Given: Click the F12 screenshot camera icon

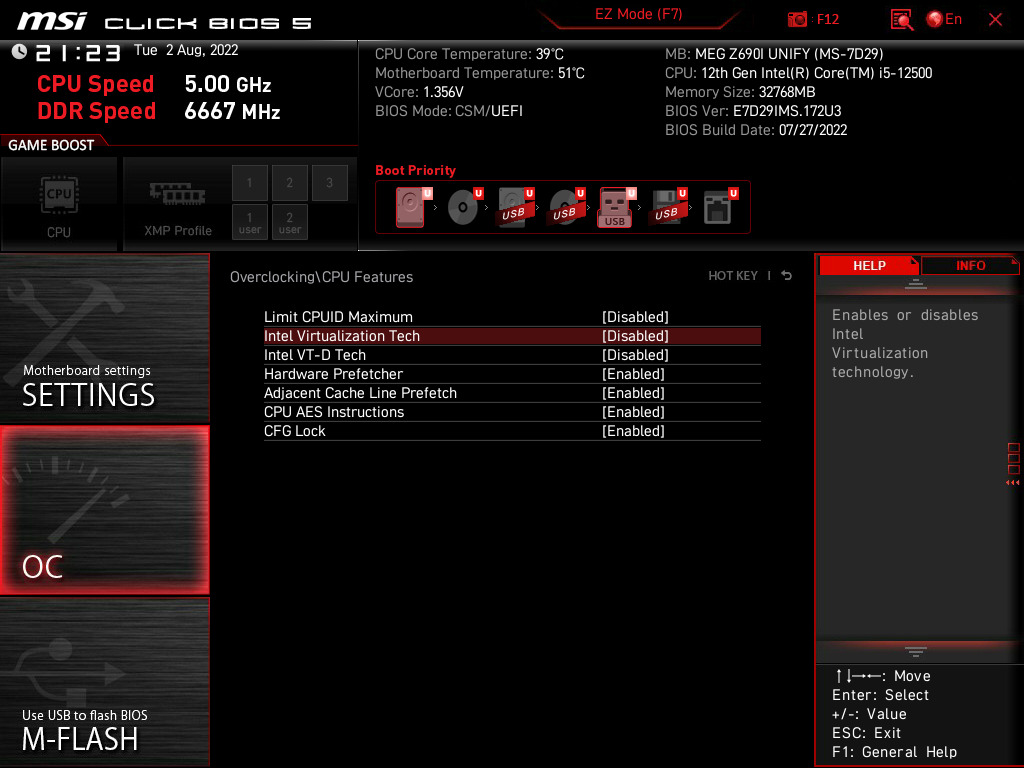Looking at the screenshot, I should pyautogui.click(x=797, y=19).
